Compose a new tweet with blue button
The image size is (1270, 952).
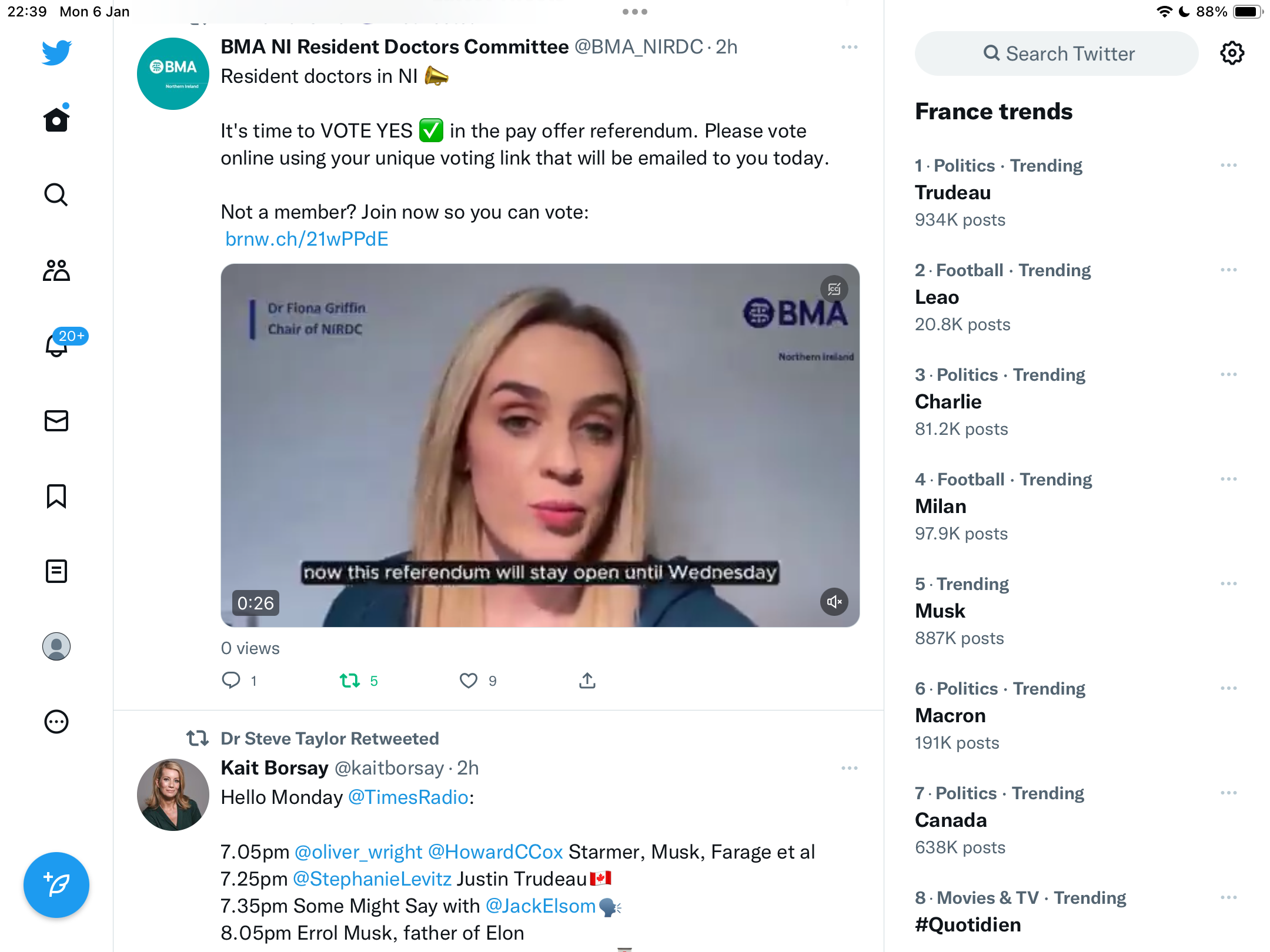tap(56, 885)
